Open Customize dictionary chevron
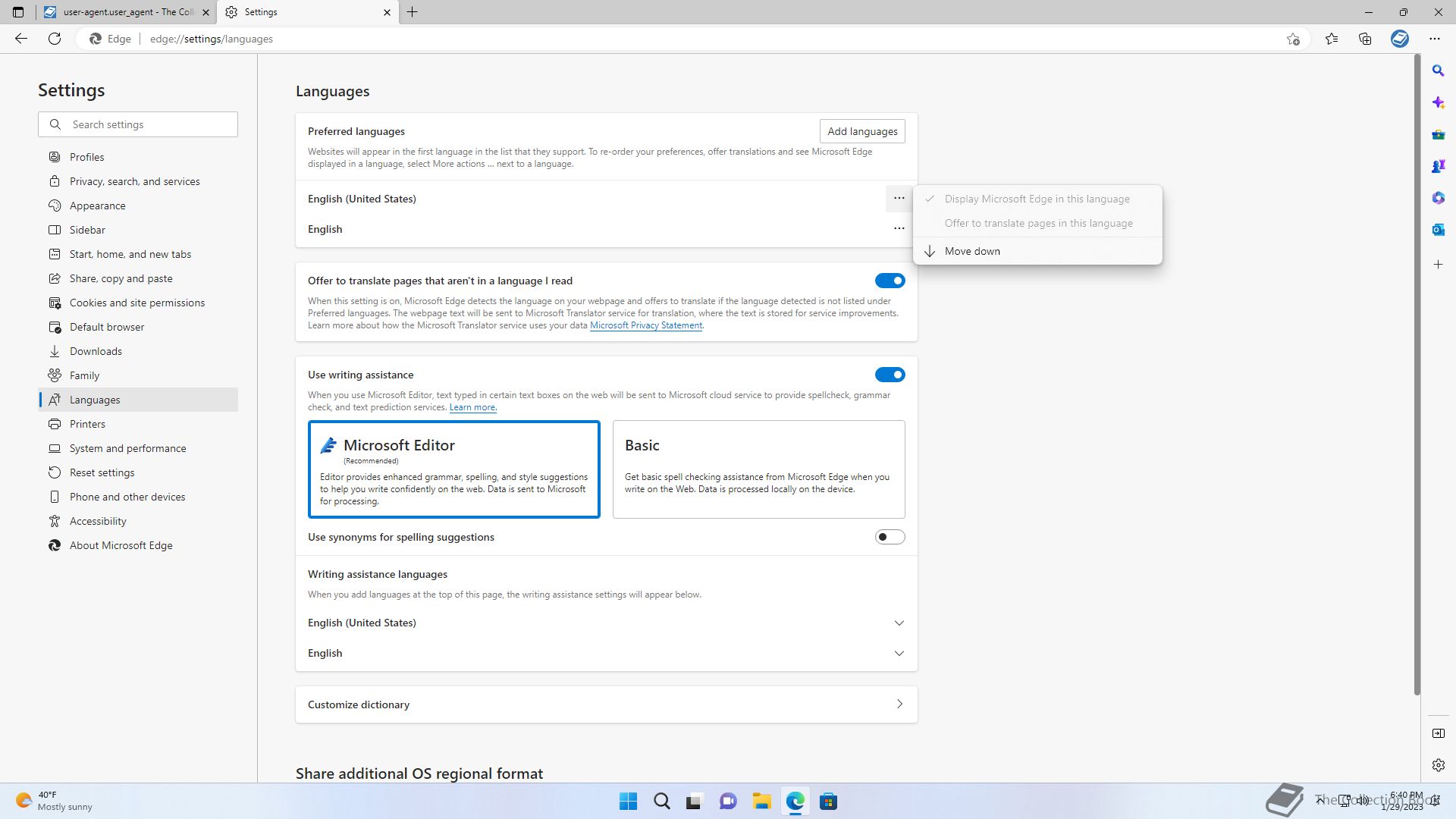 (899, 704)
